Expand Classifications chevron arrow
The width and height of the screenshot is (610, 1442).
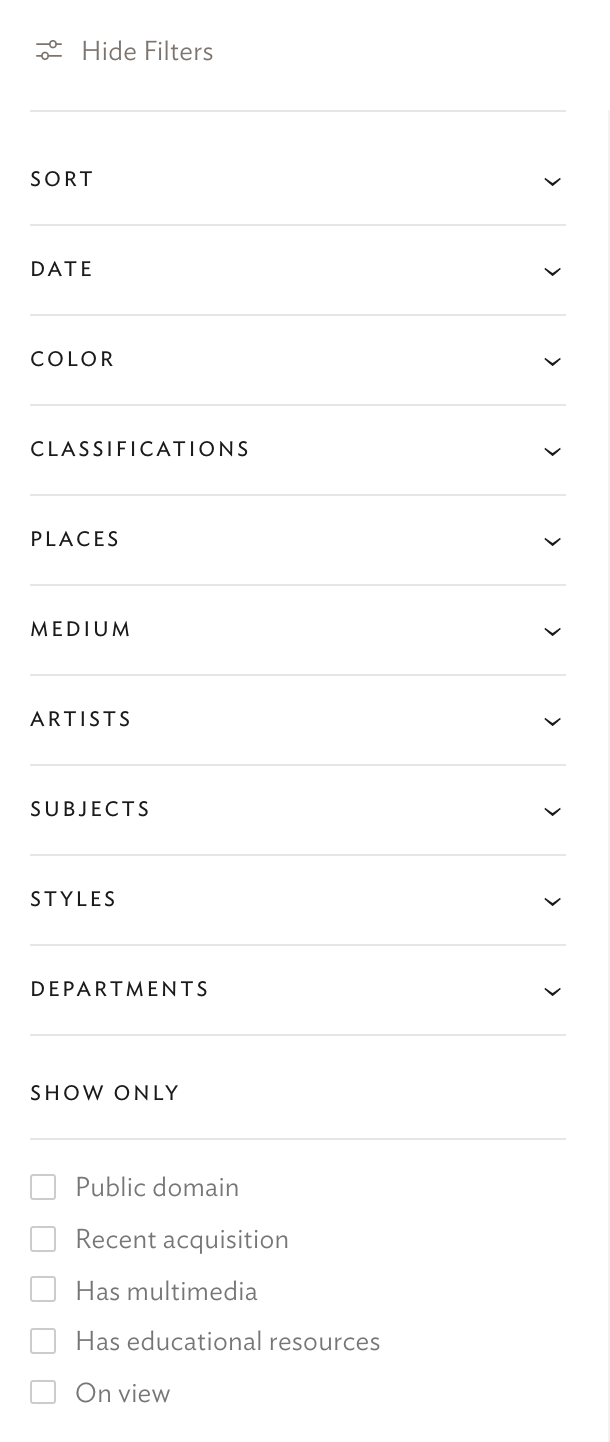[x=552, y=451]
